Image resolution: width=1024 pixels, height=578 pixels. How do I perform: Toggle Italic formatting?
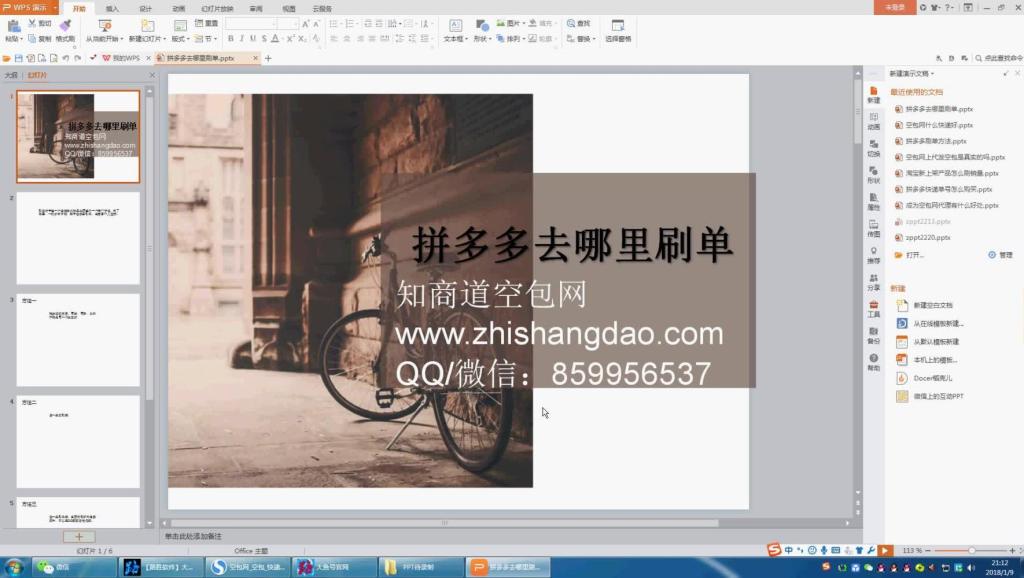pos(242,39)
